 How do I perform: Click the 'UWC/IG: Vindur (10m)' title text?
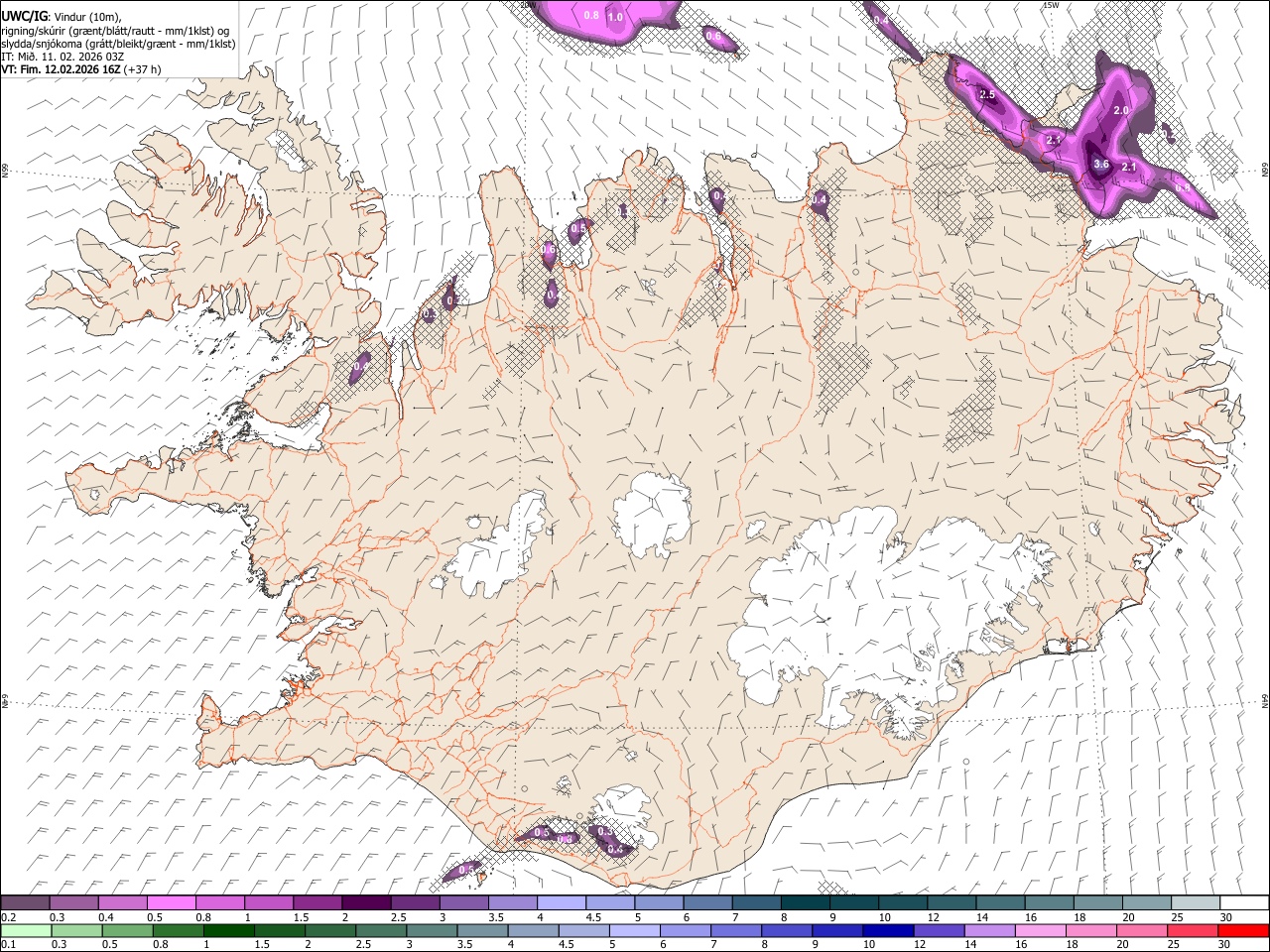[x=61, y=17]
